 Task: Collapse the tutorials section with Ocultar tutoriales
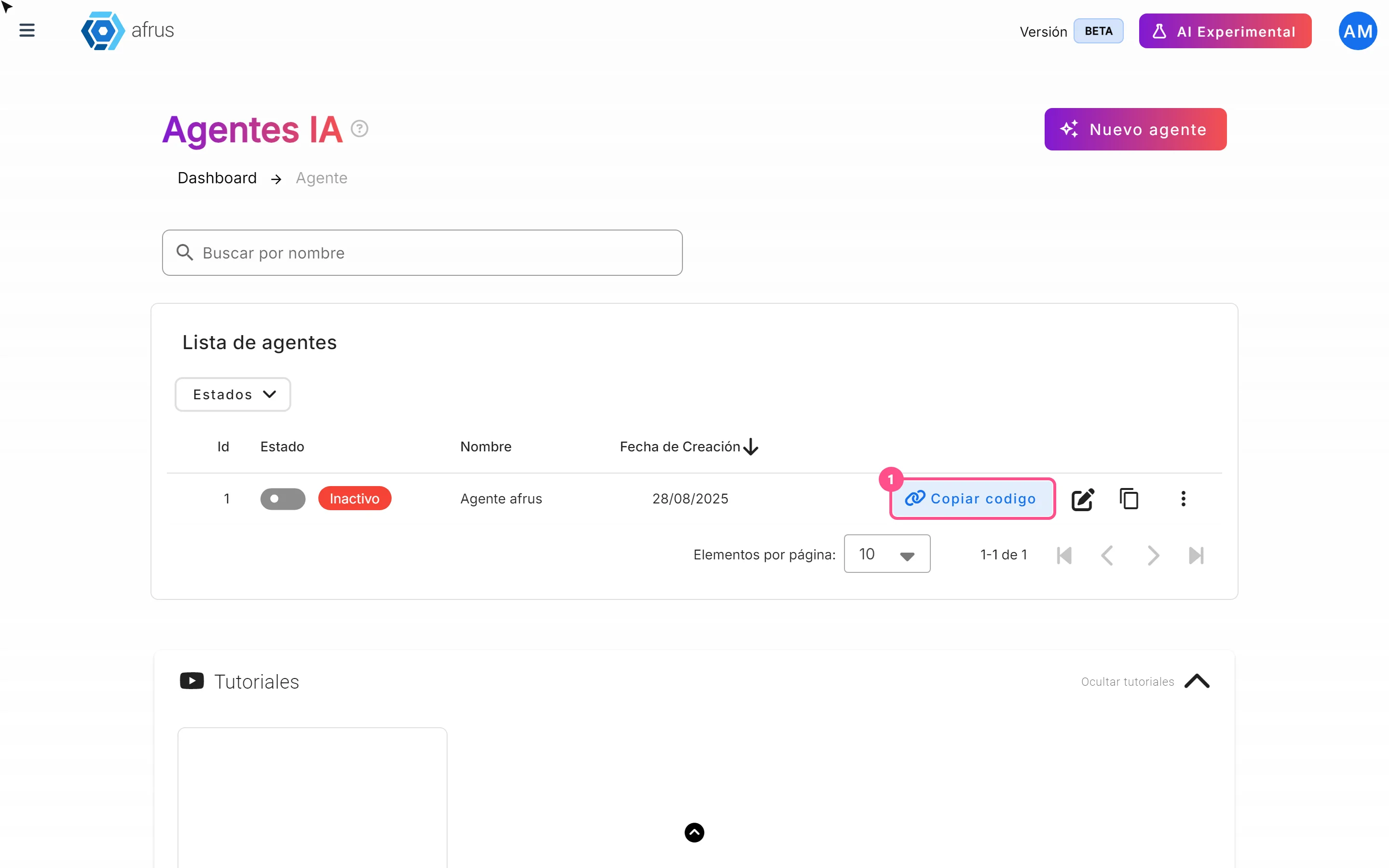(1145, 681)
